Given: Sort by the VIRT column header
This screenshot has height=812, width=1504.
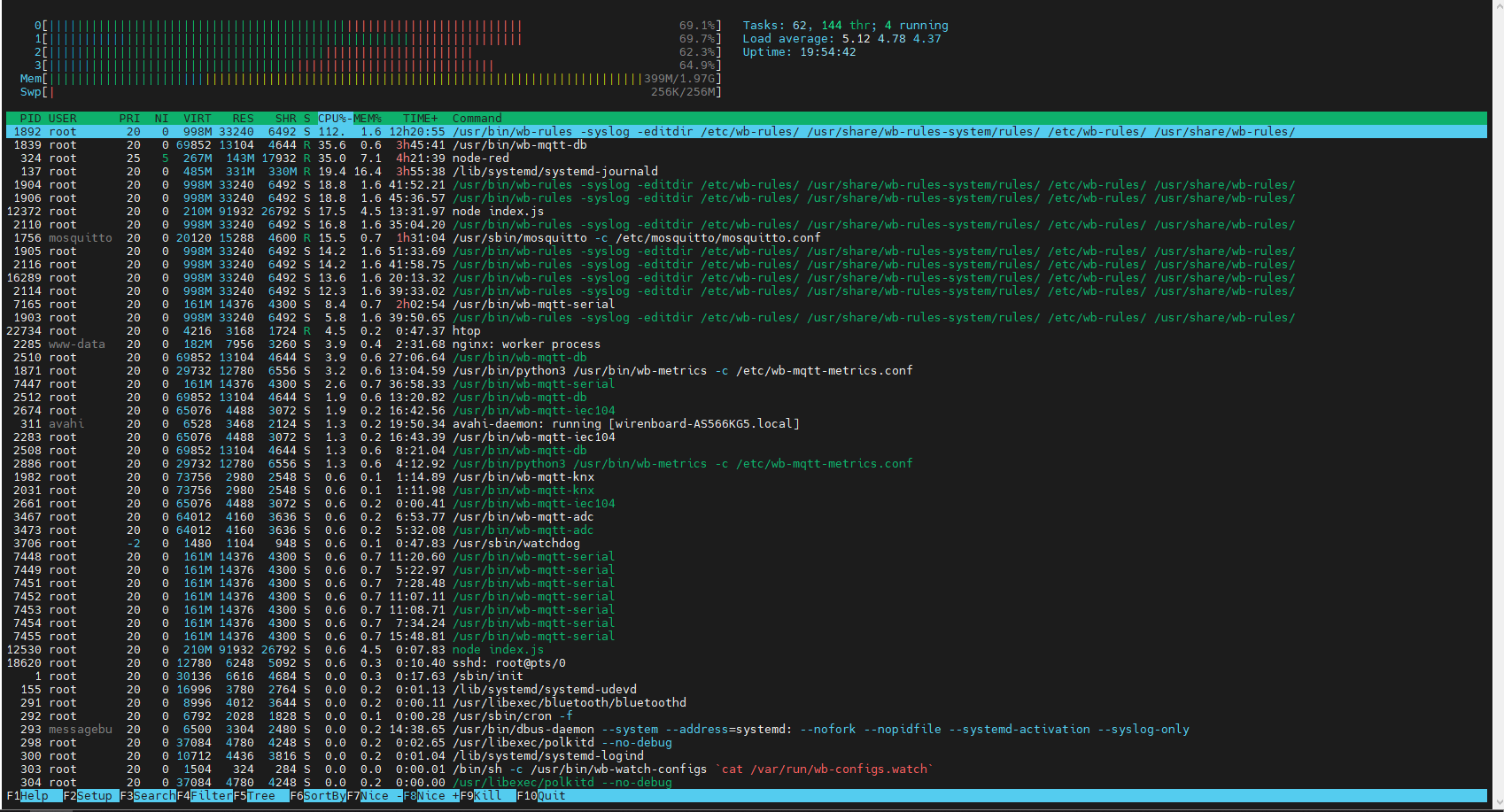Looking at the screenshot, I should [x=198, y=118].
